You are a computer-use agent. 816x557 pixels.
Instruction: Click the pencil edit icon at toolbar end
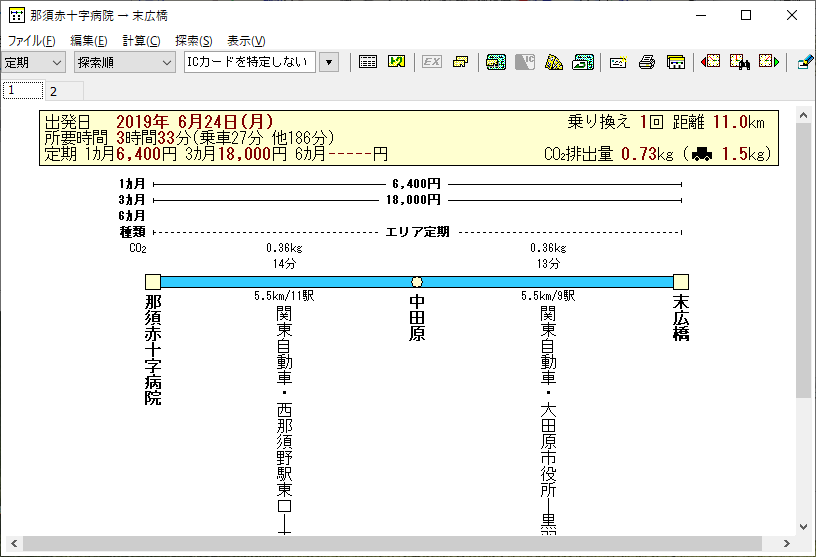pos(805,62)
